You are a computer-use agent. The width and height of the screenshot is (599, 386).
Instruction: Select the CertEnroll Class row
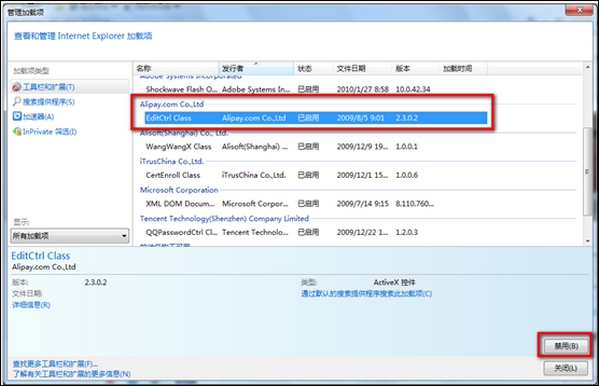316,175
